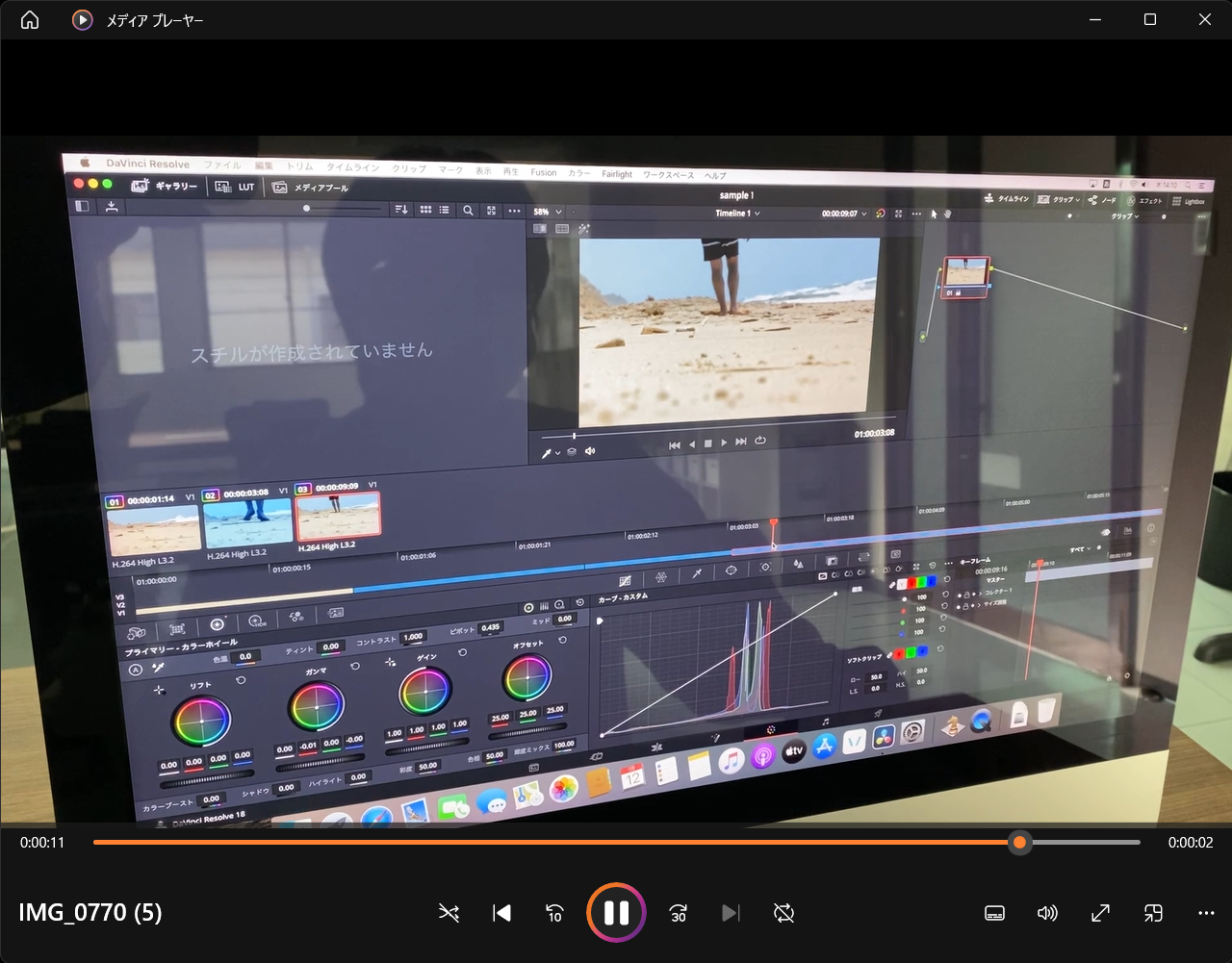Image resolution: width=1232 pixels, height=963 pixels.
Task: Click the リフト color wheel
Action: click(x=201, y=720)
